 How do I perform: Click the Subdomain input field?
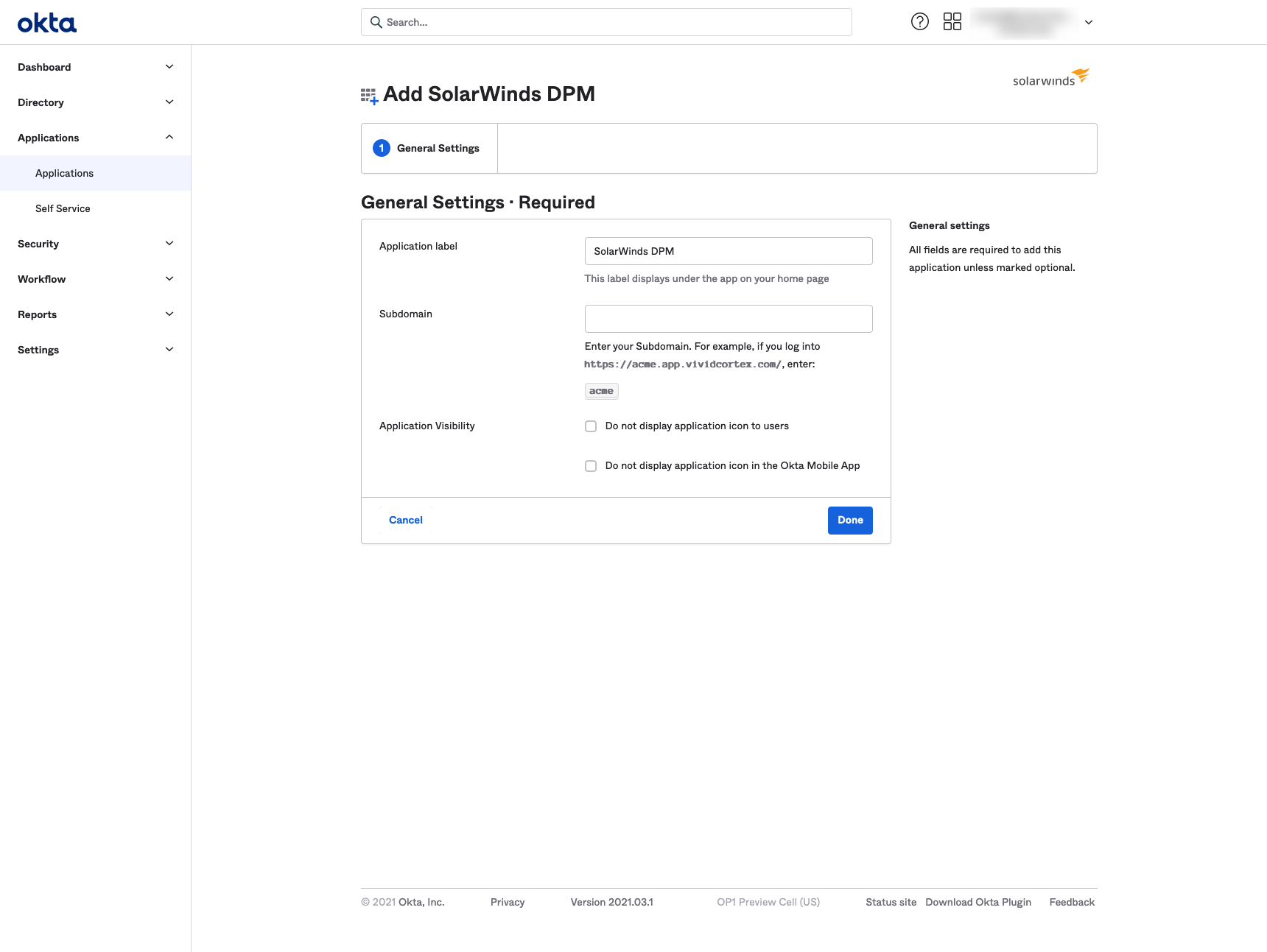pos(729,319)
